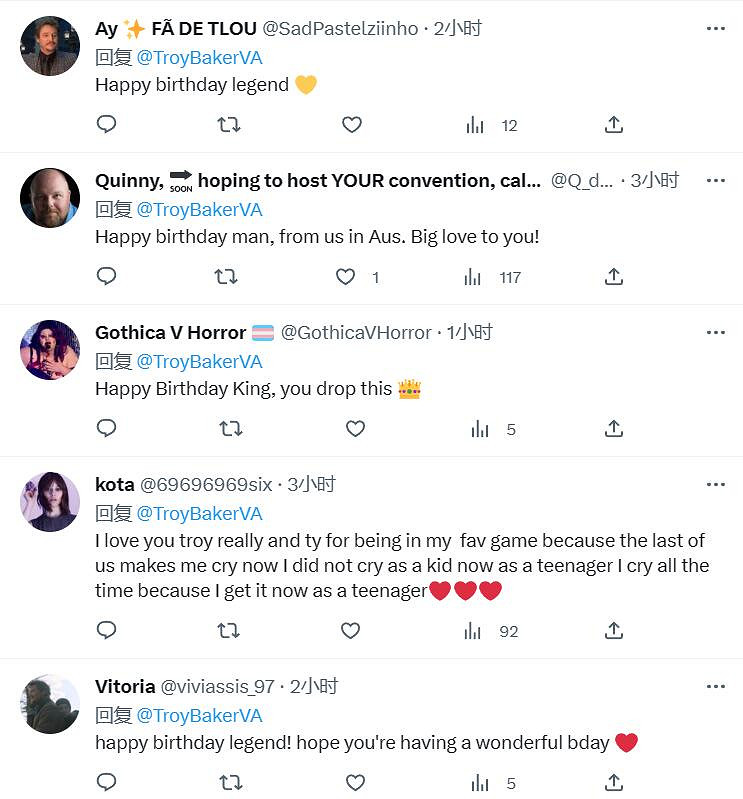The width and height of the screenshot is (743, 799).
Task: Expand more options for kota's tweet
Action: [716, 485]
